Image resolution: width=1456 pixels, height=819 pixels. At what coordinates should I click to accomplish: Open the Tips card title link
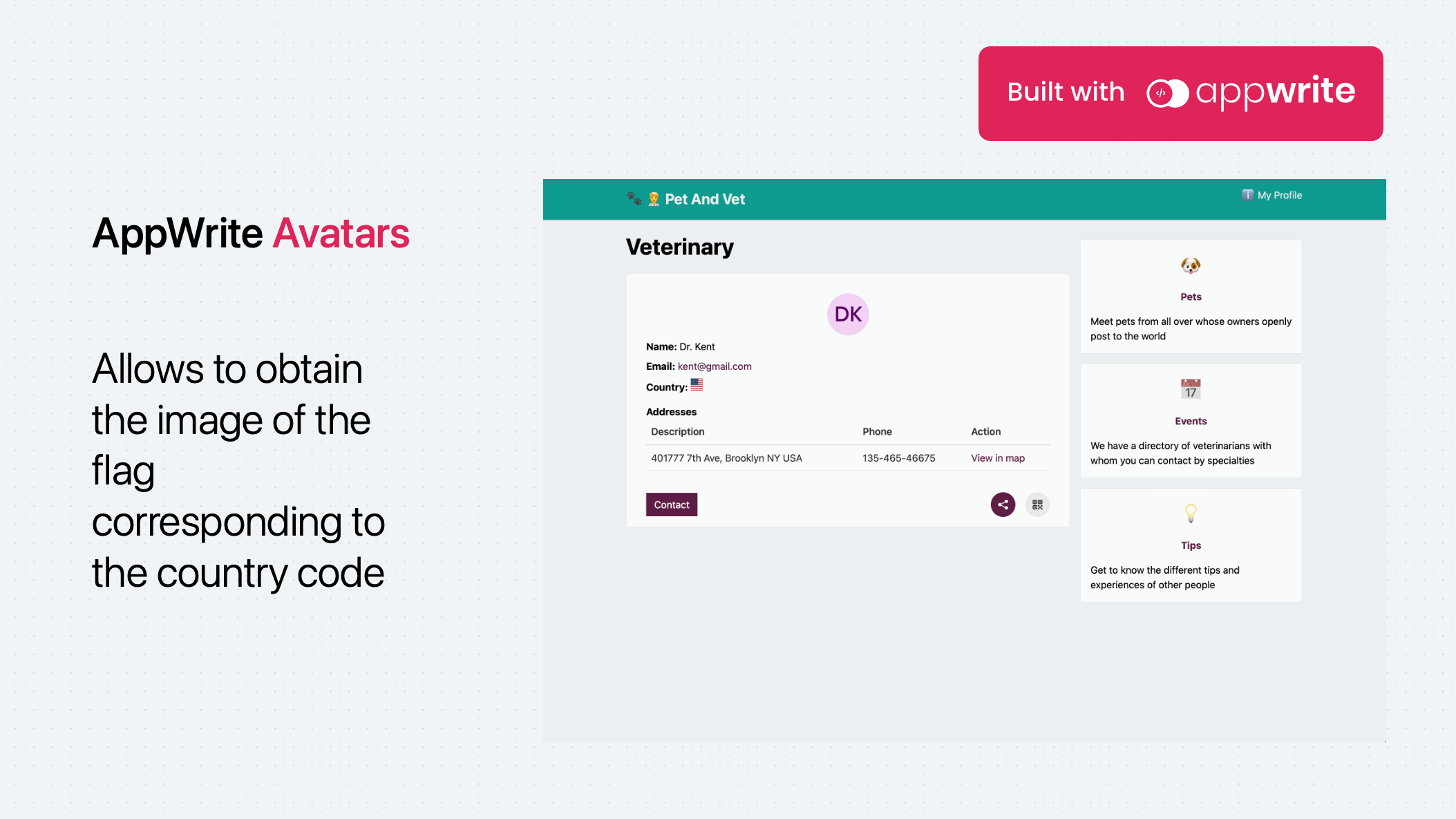[1191, 545]
